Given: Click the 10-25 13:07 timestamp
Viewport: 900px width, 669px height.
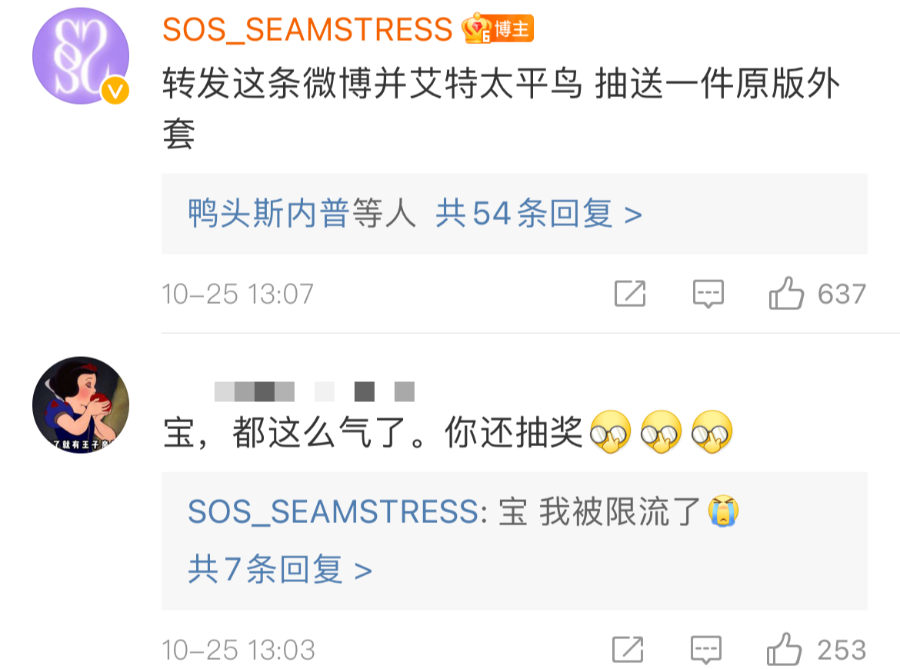Looking at the screenshot, I should pos(238,294).
